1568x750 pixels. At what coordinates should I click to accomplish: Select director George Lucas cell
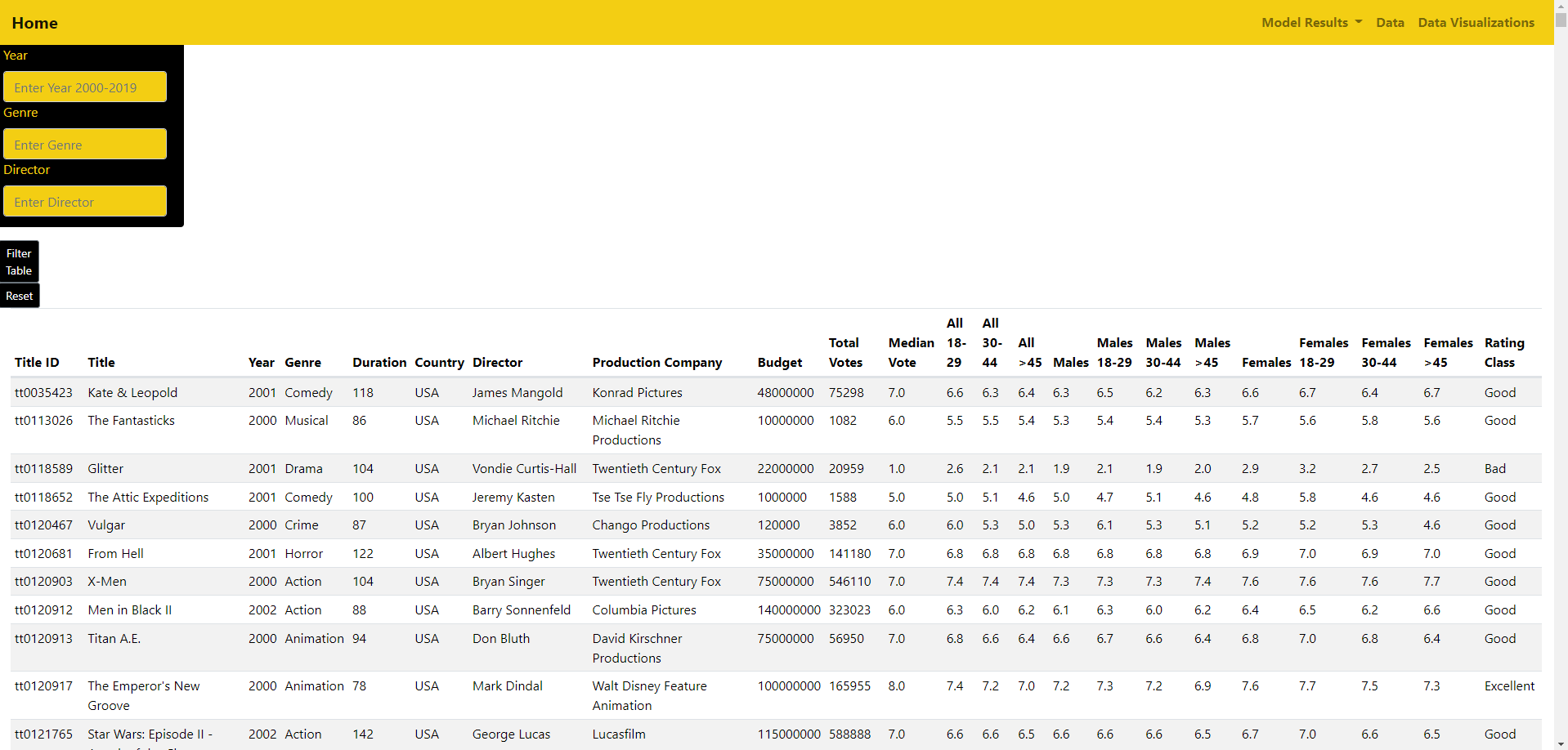(x=511, y=734)
